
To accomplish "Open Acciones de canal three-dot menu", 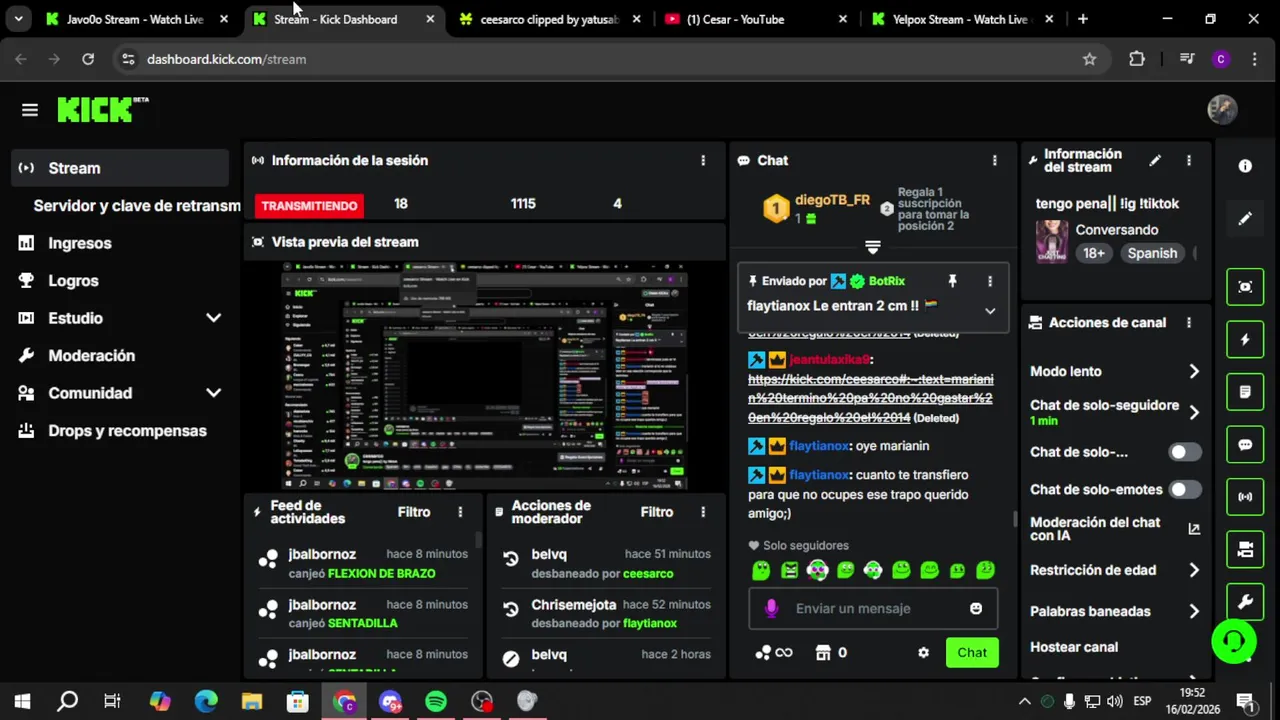I will [x=1189, y=323].
